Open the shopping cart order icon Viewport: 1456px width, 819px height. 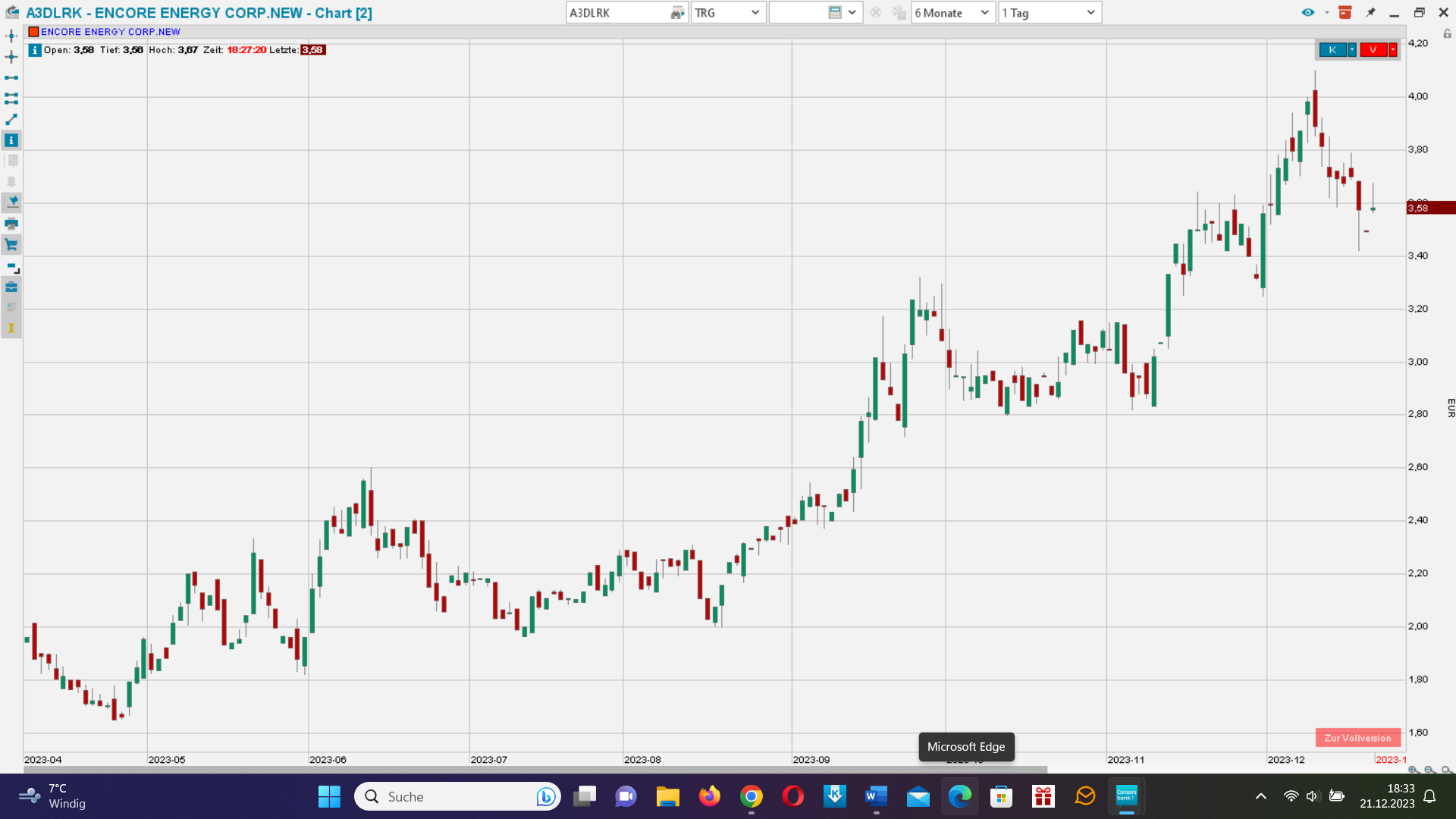11,245
